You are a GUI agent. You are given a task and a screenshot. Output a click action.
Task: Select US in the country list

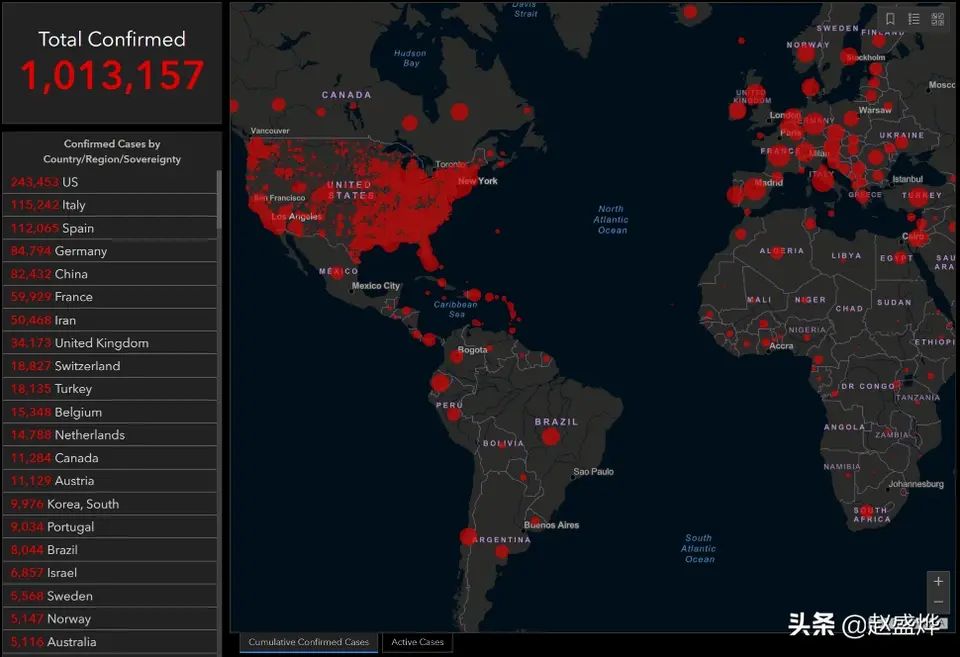(110, 182)
